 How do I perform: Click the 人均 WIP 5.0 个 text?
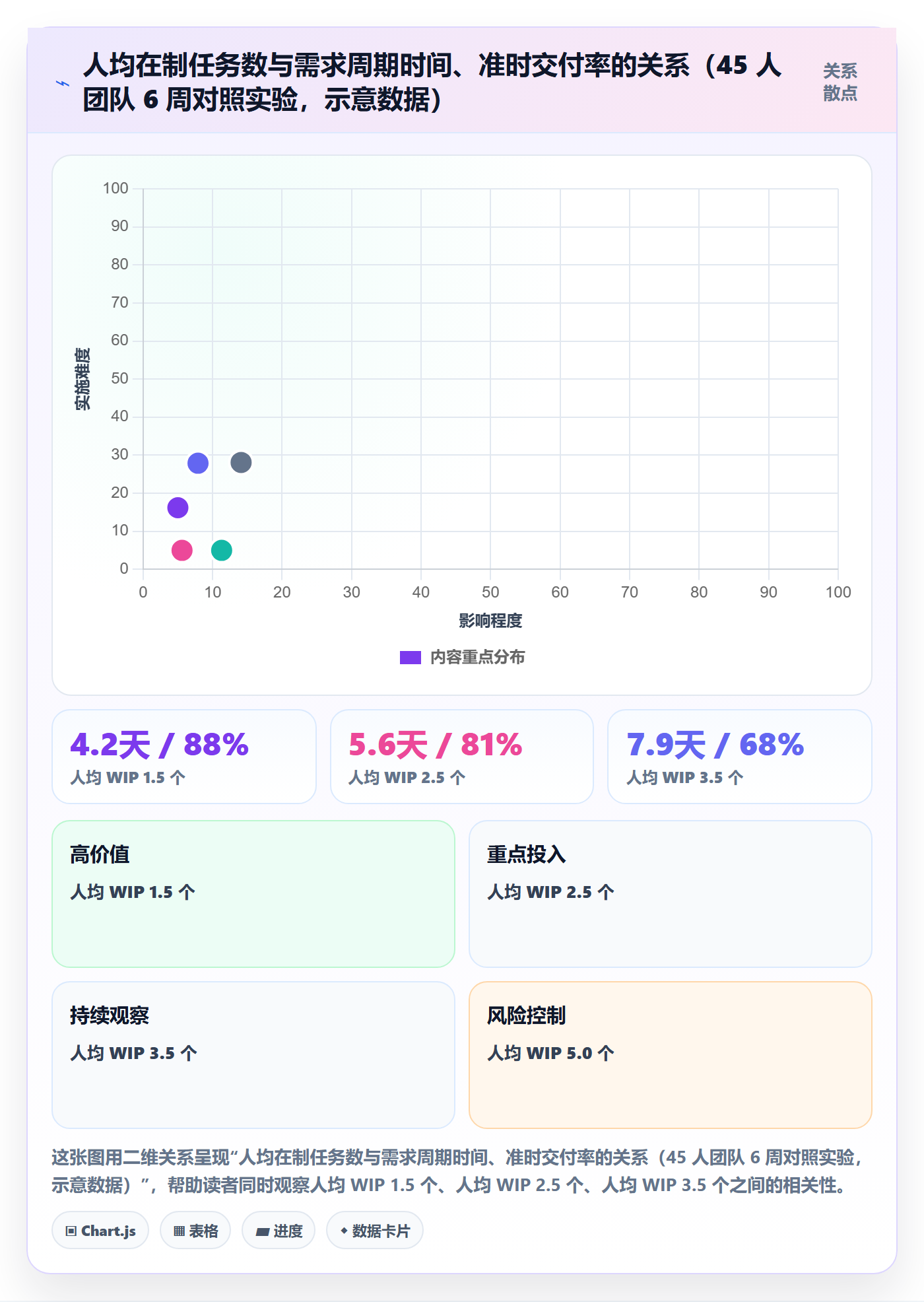pyautogui.click(x=550, y=1053)
